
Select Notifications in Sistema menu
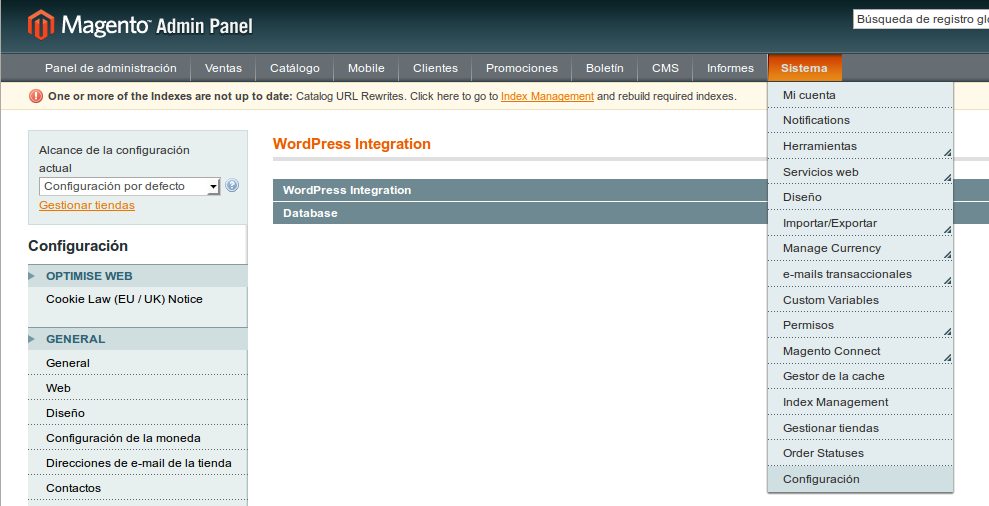(x=860, y=120)
